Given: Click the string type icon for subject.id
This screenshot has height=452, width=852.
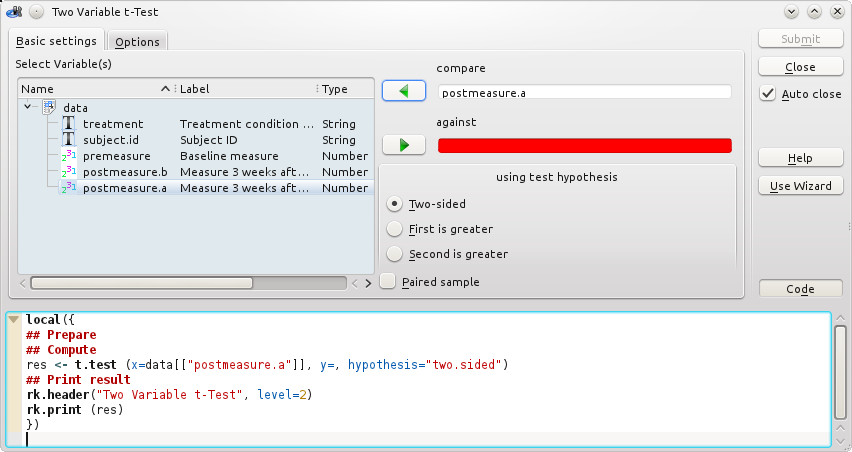Looking at the screenshot, I should (x=68, y=140).
